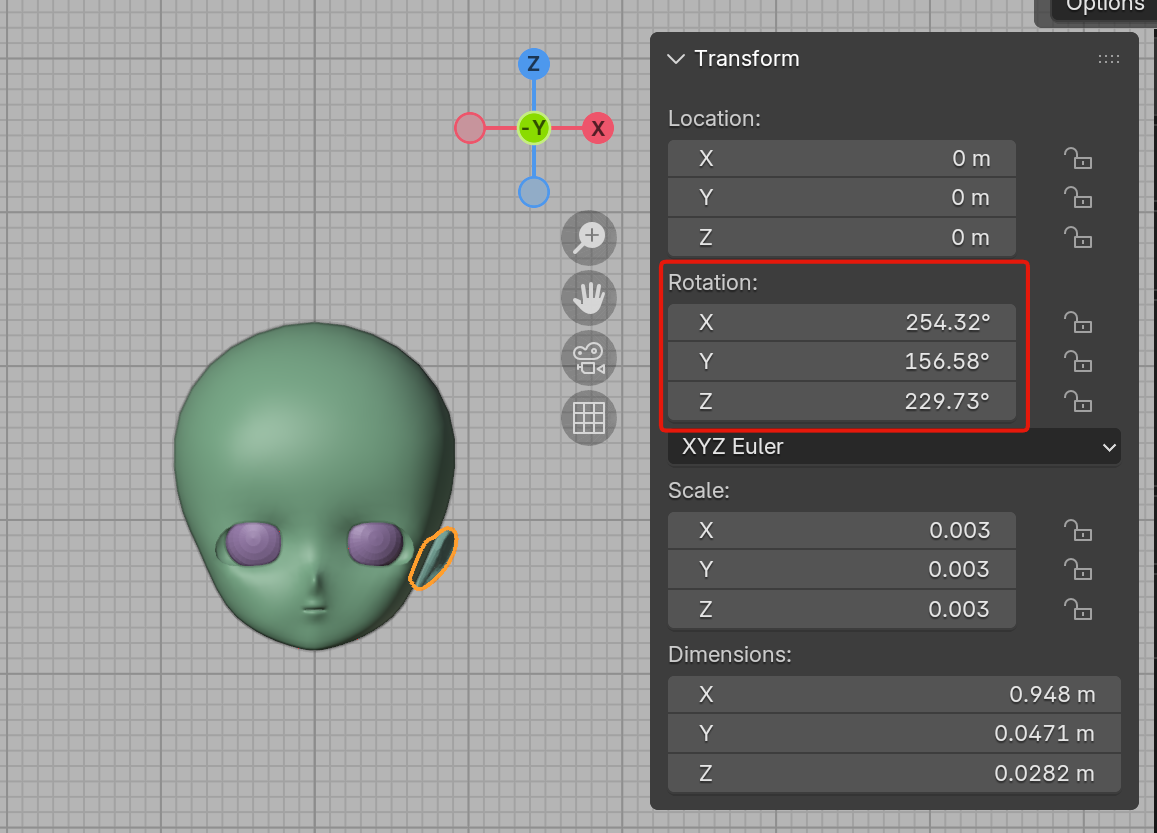
Task: Click the red X axis gizmo ball
Action: pyautogui.click(x=598, y=128)
